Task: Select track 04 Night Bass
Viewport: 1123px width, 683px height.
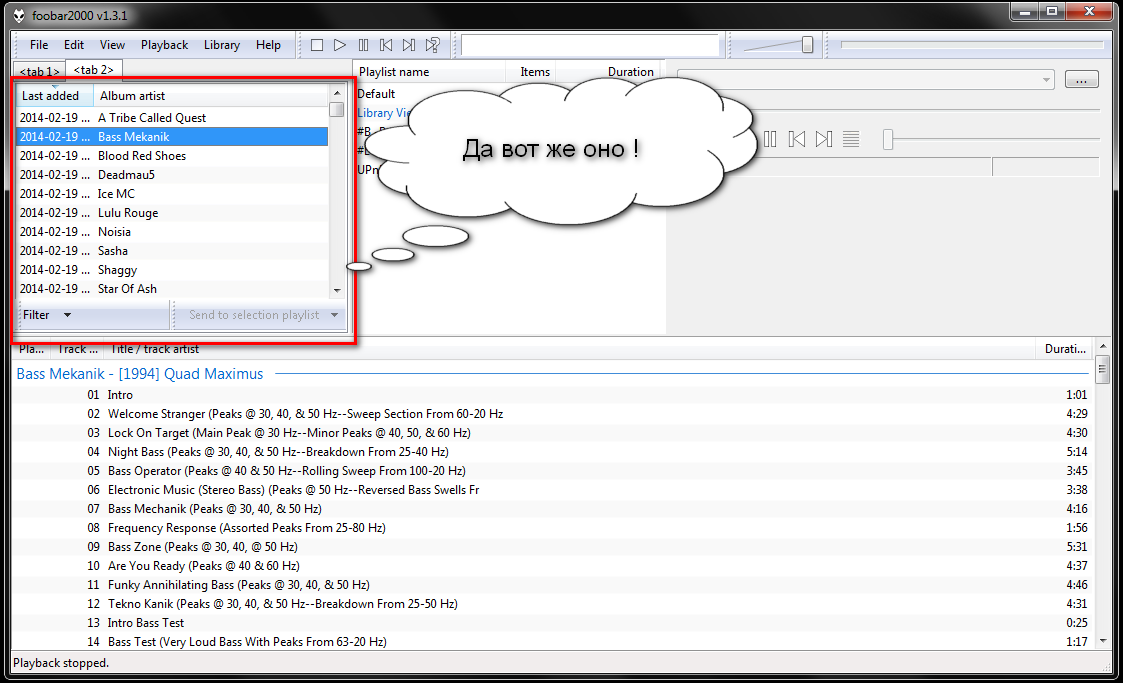Action: click(x=551, y=452)
